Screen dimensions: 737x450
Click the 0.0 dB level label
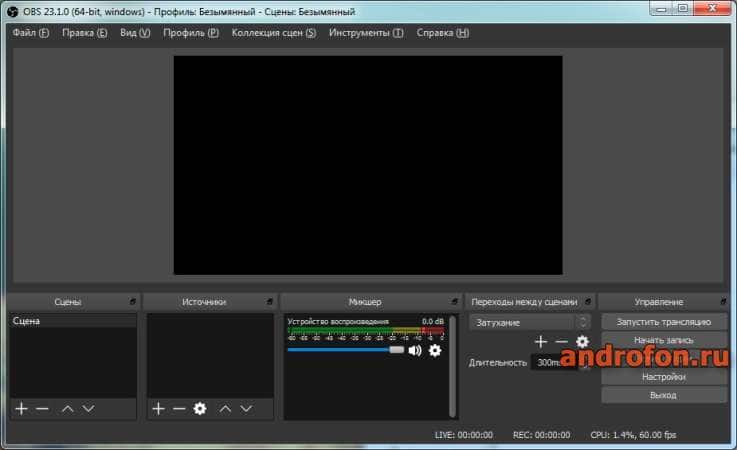[x=433, y=322]
